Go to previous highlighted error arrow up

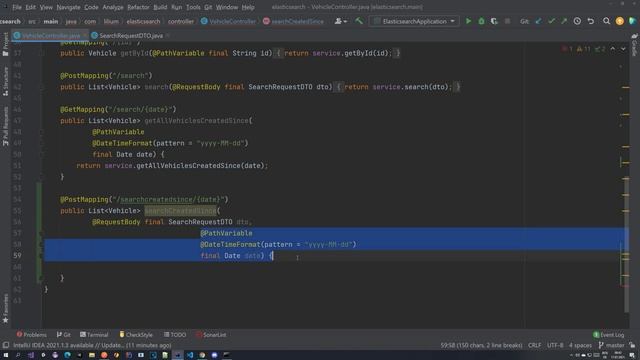pyautogui.click(x=613, y=49)
